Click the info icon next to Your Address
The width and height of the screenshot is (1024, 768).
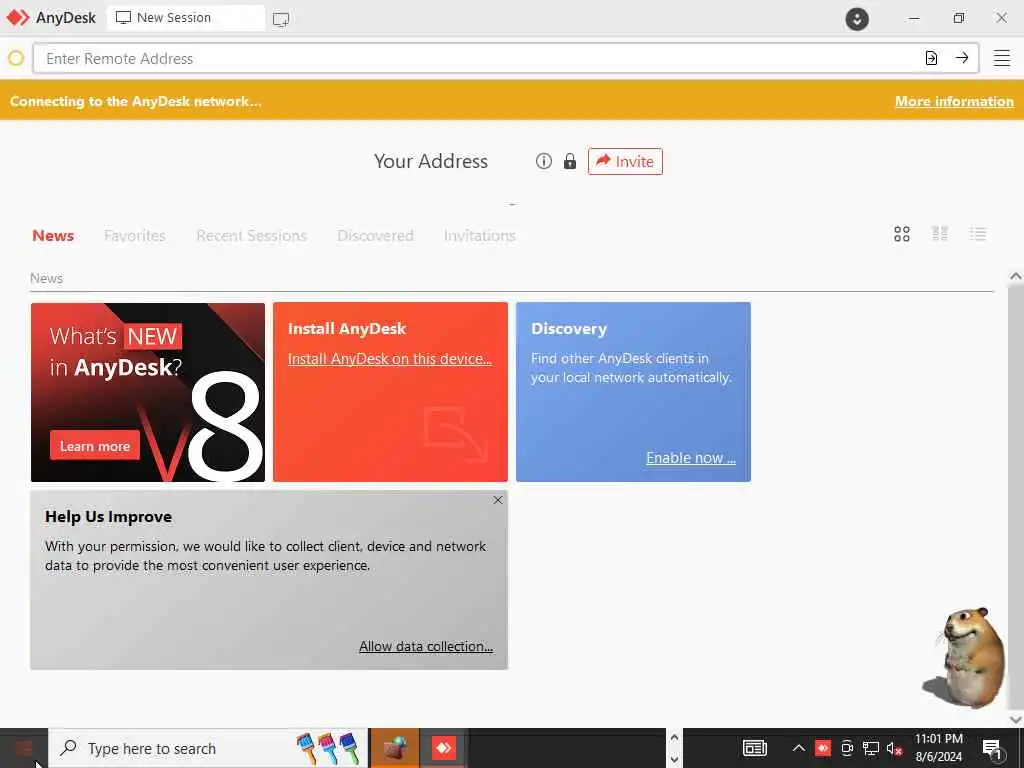[543, 161]
